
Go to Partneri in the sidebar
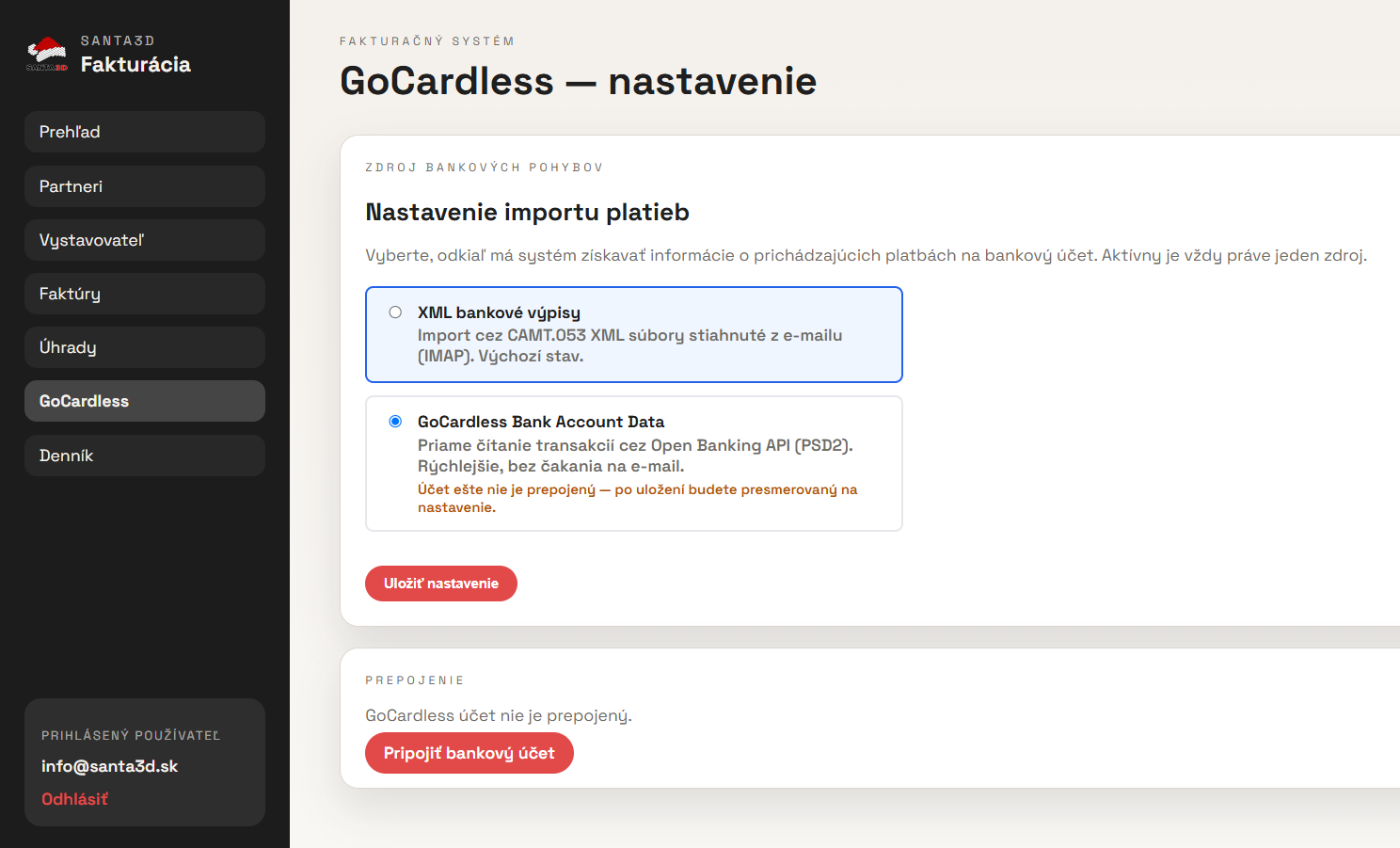tap(145, 186)
